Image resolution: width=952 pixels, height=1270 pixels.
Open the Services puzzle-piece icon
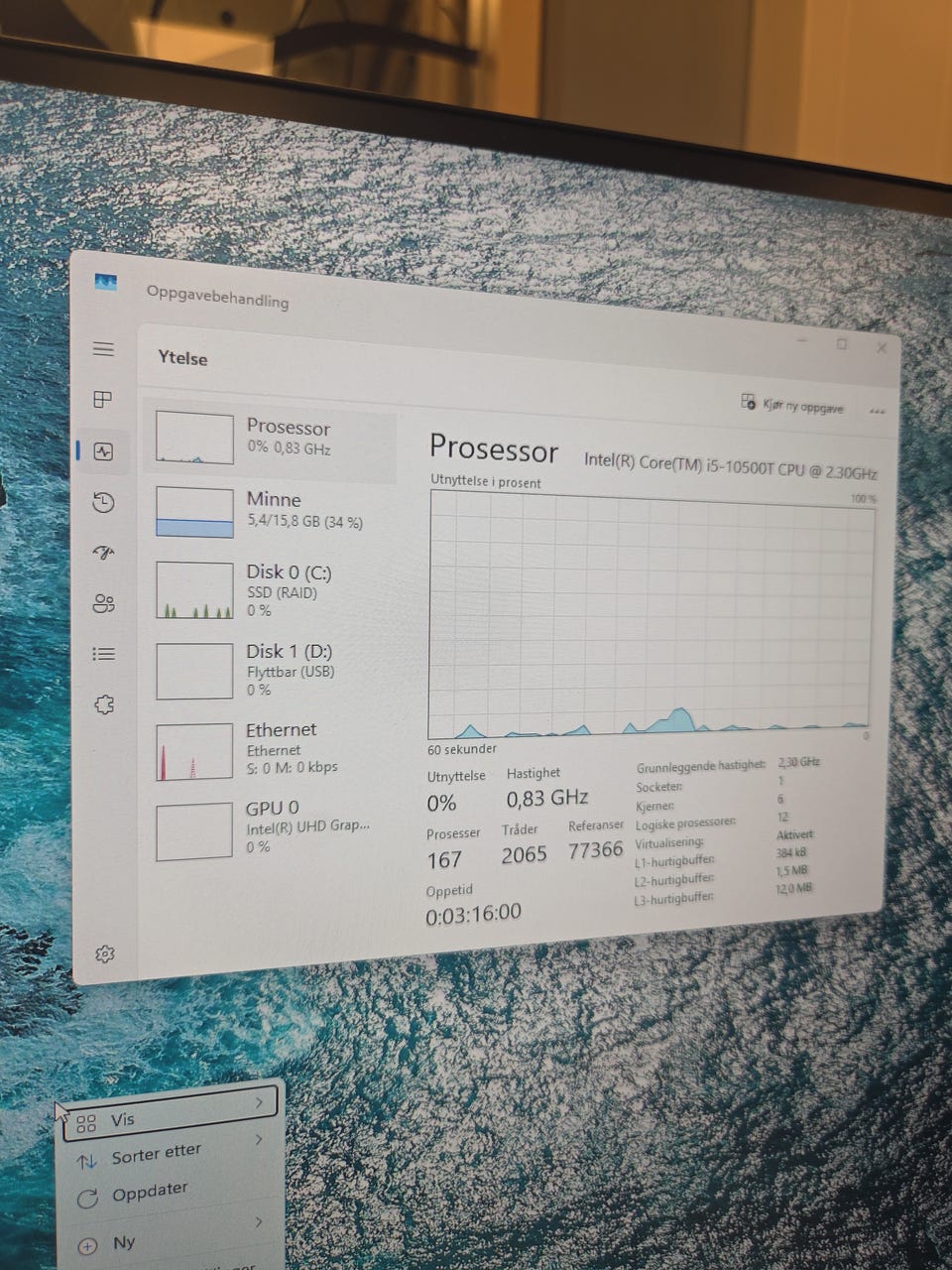104,704
